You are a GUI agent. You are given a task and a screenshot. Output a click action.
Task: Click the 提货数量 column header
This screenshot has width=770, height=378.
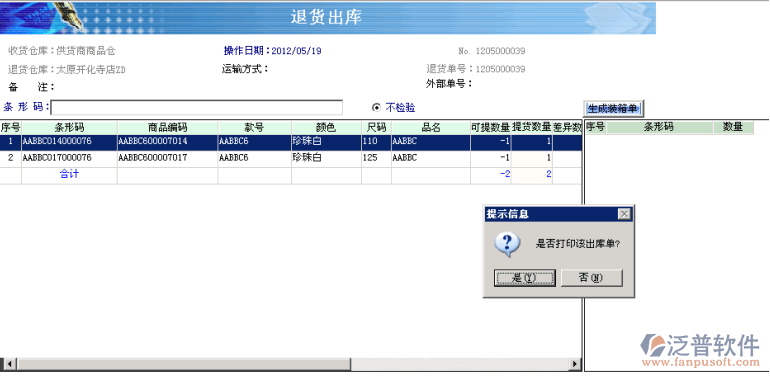click(x=532, y=128)
